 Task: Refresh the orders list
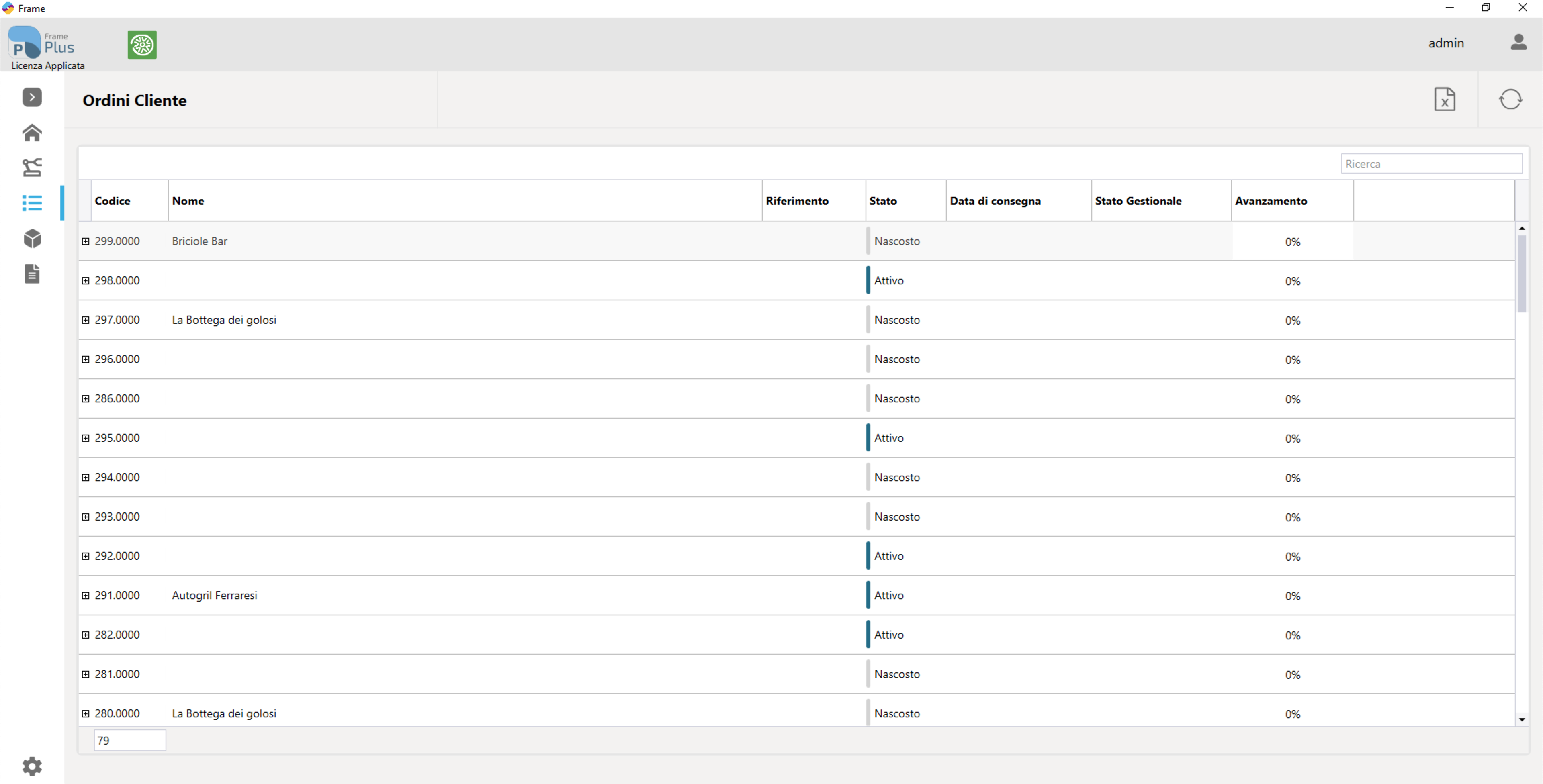pyautogui.click(x=1510, y=100)
